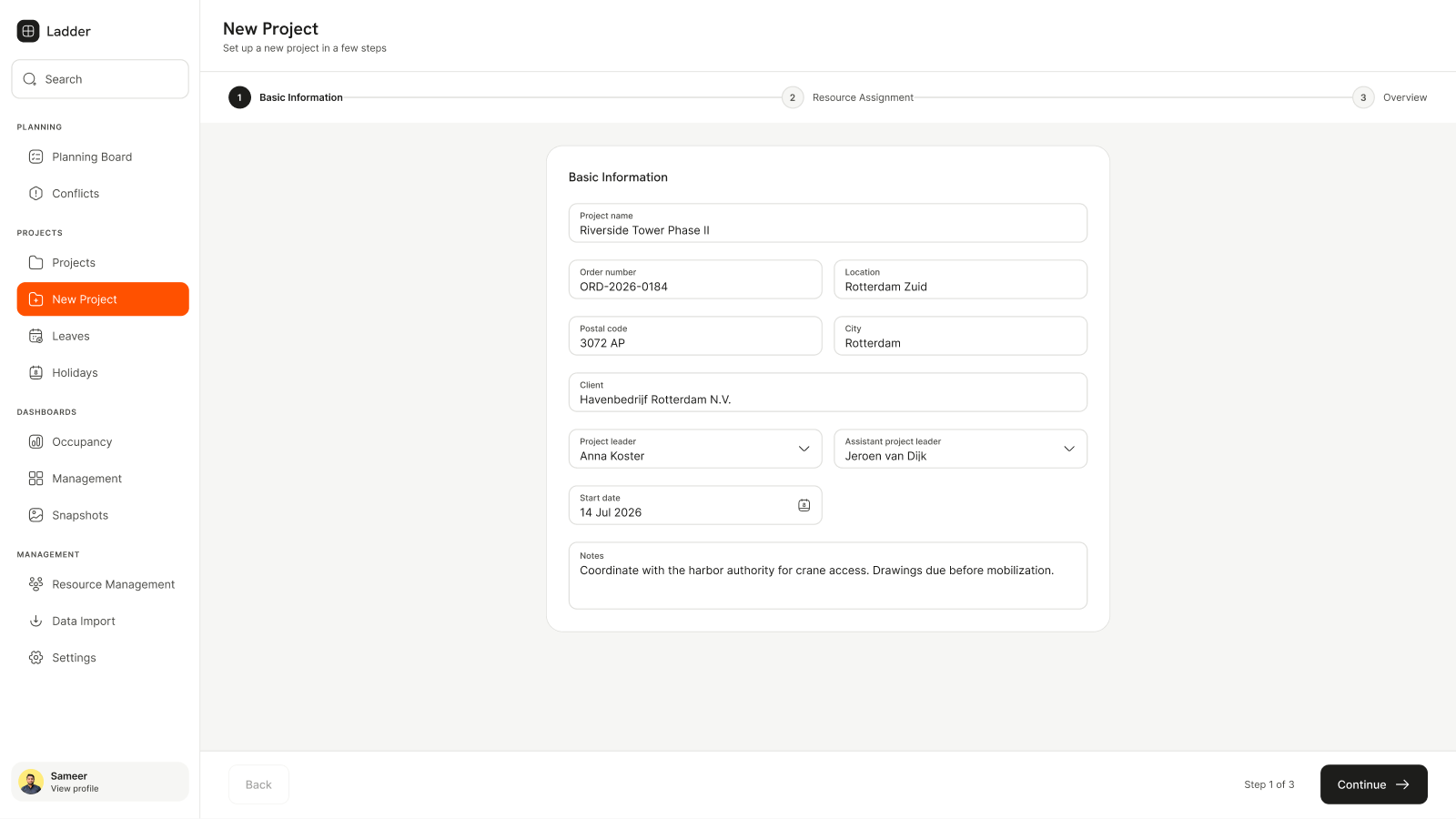This screenshot has height=819, width=1456.
Task: Click the Search input box
Action: pos(100,79)
